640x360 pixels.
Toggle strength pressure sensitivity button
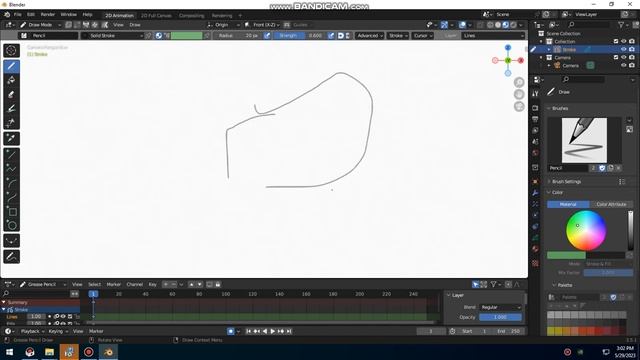pyautogui.click(x=331, y=36)
